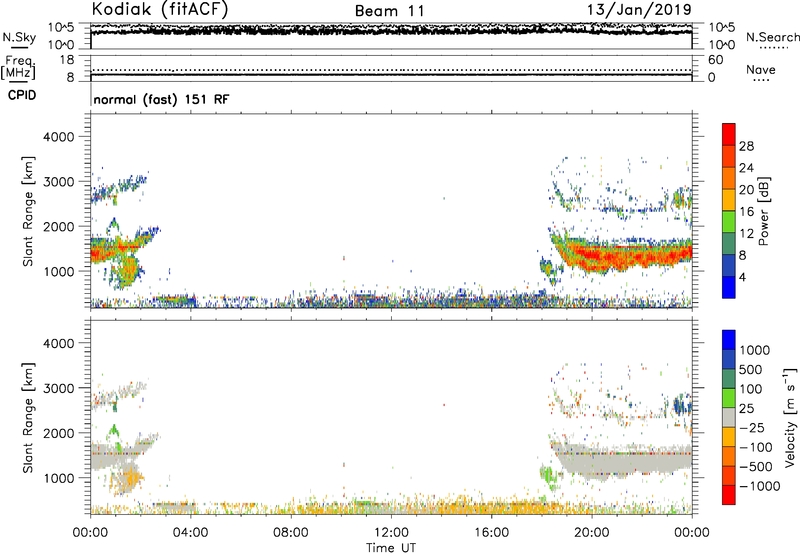Click the '-1000' Velocity colorbar label
This screenshot has width=800, height=554.
[760, 486]
